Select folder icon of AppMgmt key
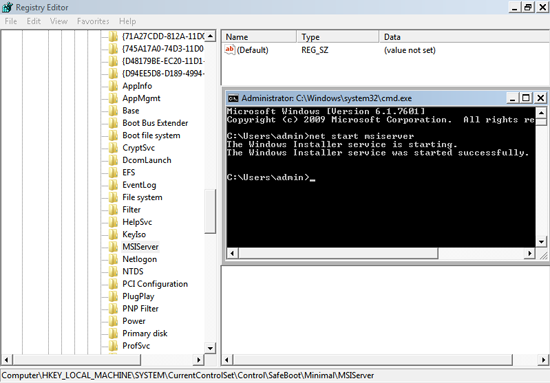550x383 pixels. [113, 98]
